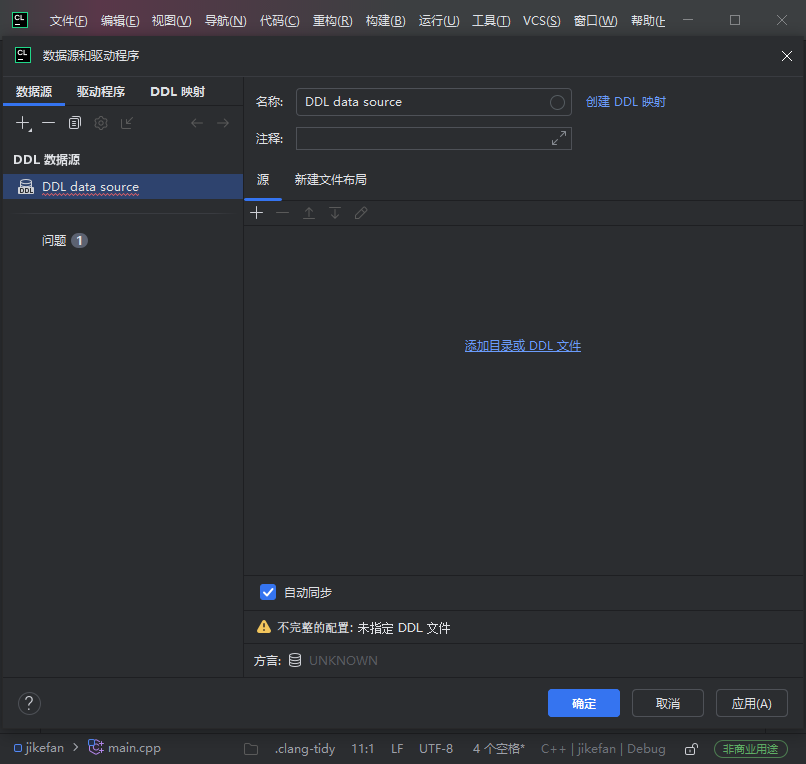Click the UTF-8 encoding indicator
The width and height of the screenshot is (806, 764).
436,749
